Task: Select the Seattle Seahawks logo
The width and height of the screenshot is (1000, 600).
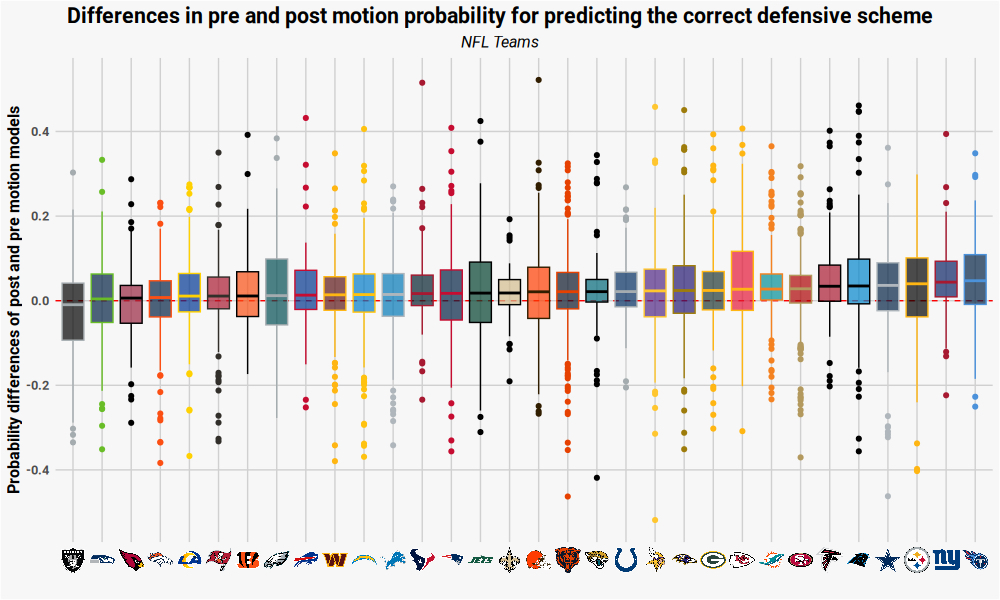Action: tap(102, 559)
